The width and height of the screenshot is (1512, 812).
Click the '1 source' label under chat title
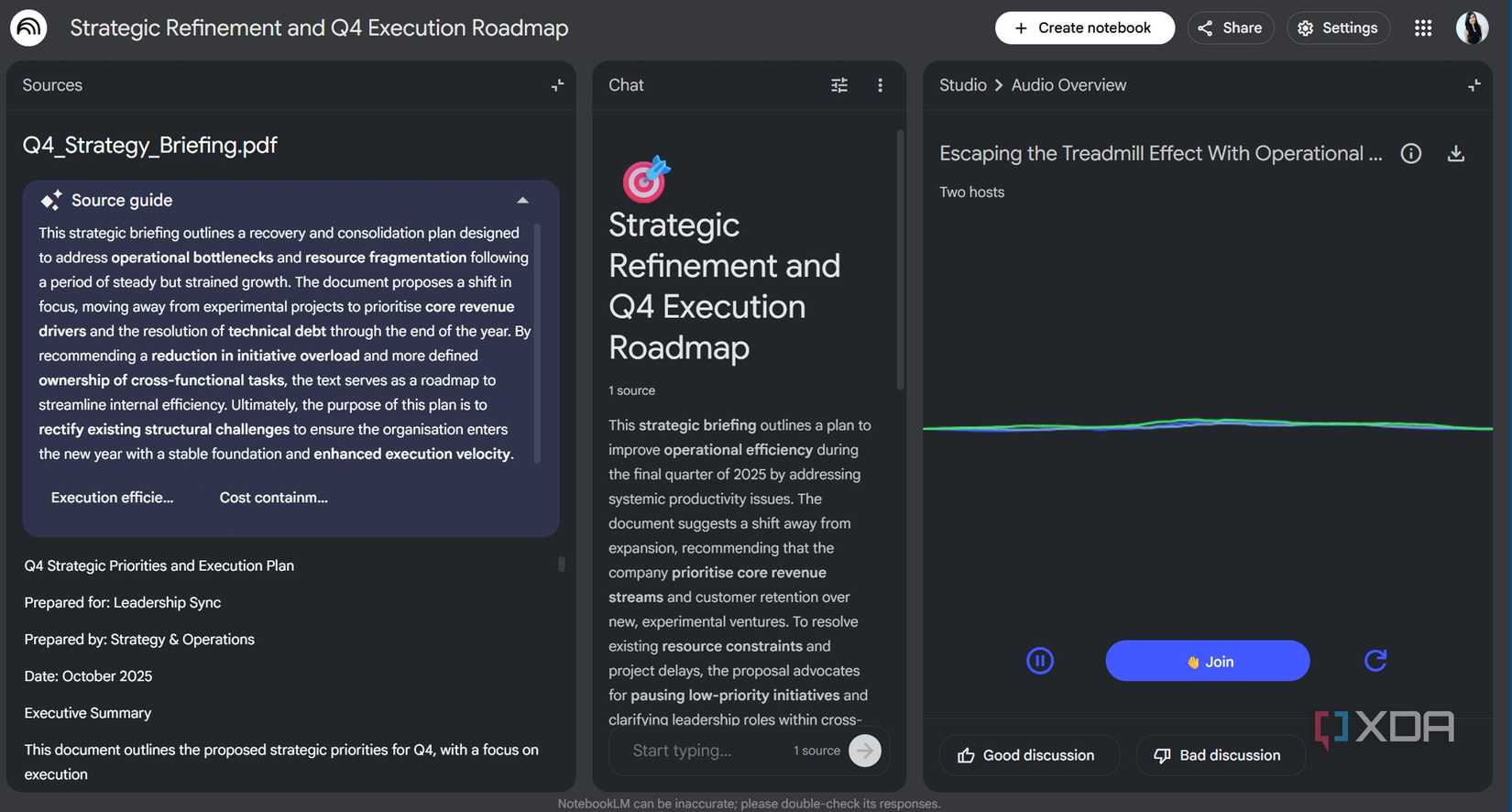click(x=631, y=390)
